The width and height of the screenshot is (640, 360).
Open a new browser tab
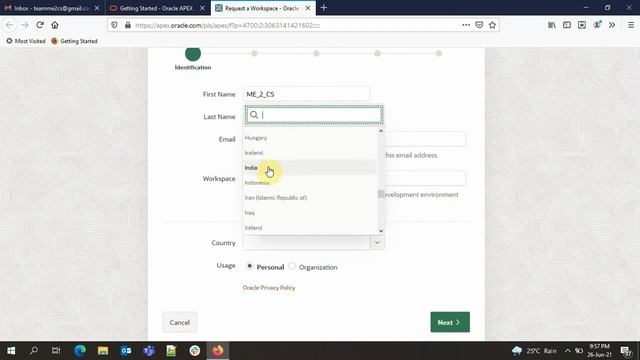point(324,8)
